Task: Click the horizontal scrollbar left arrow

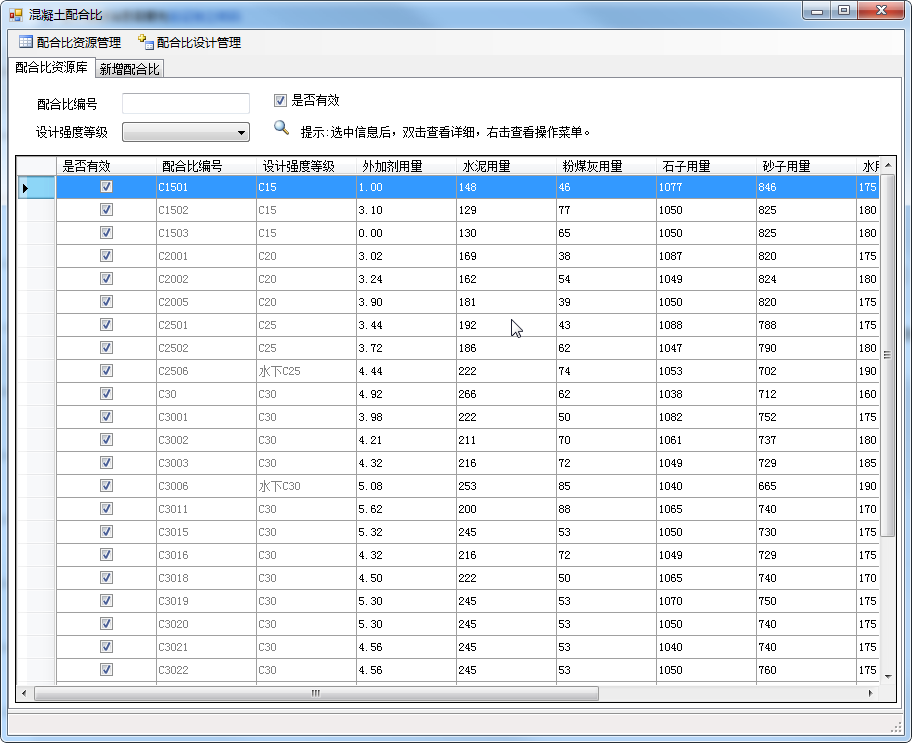Action: pyautogui.click(x=25, y=693)
